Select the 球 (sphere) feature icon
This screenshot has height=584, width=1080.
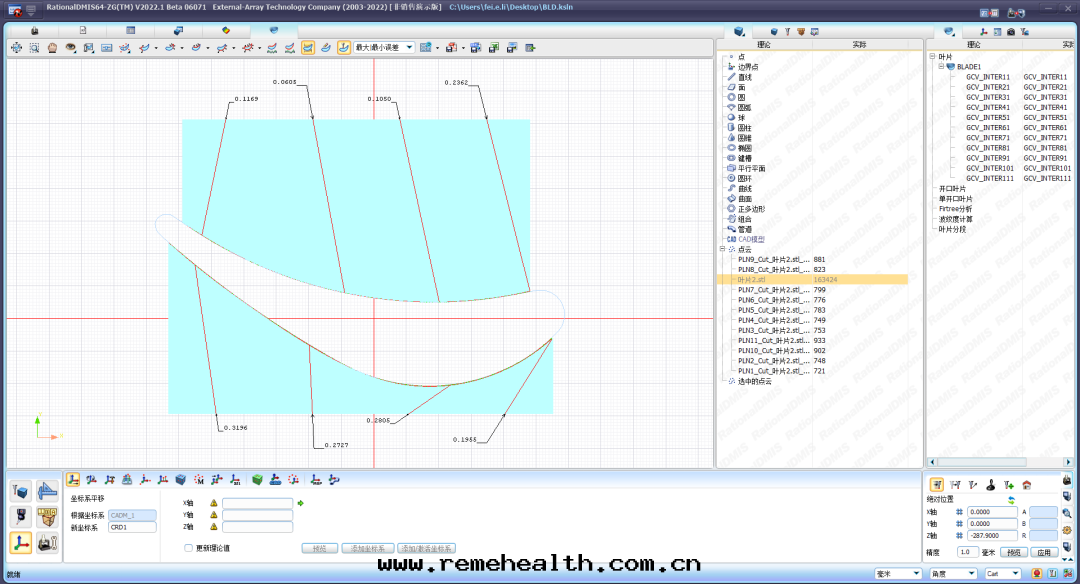731,118
